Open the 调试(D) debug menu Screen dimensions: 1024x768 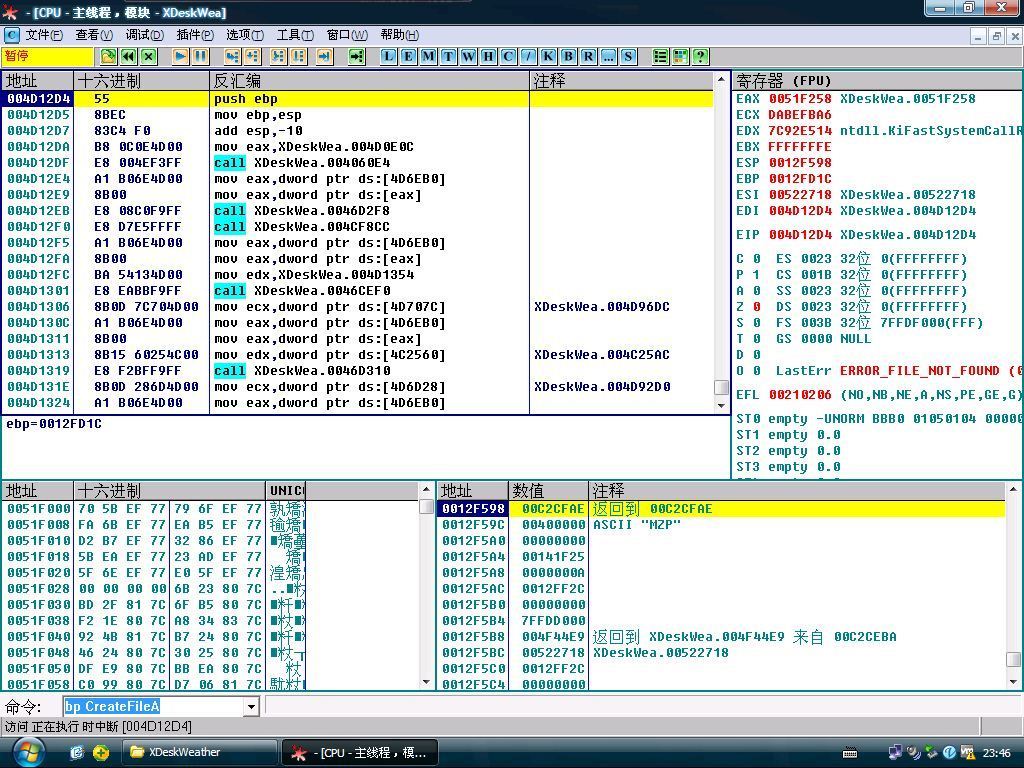click(144, 35)
